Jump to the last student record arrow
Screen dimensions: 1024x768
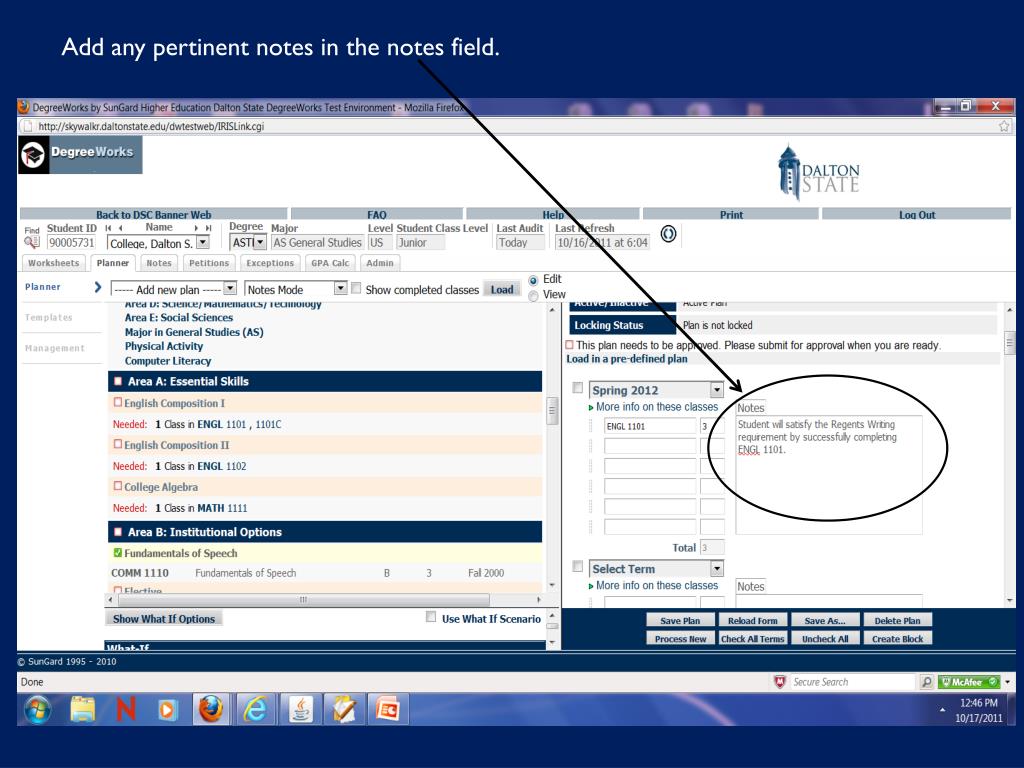coord(208,228)
